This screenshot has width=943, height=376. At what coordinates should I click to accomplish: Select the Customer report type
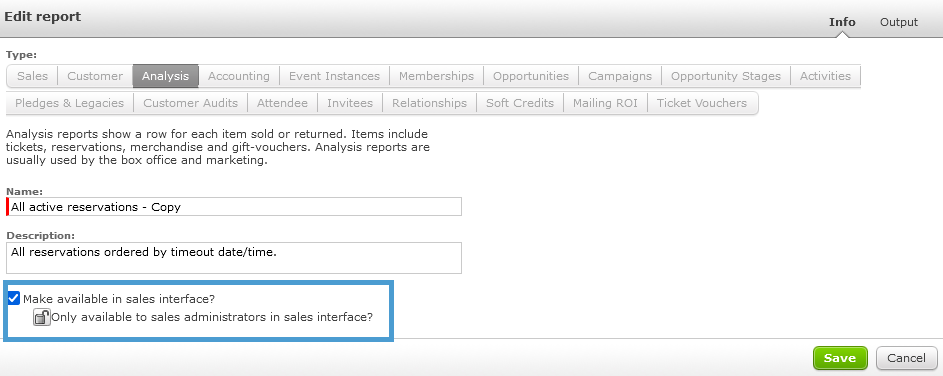click(x=95, y=76)
